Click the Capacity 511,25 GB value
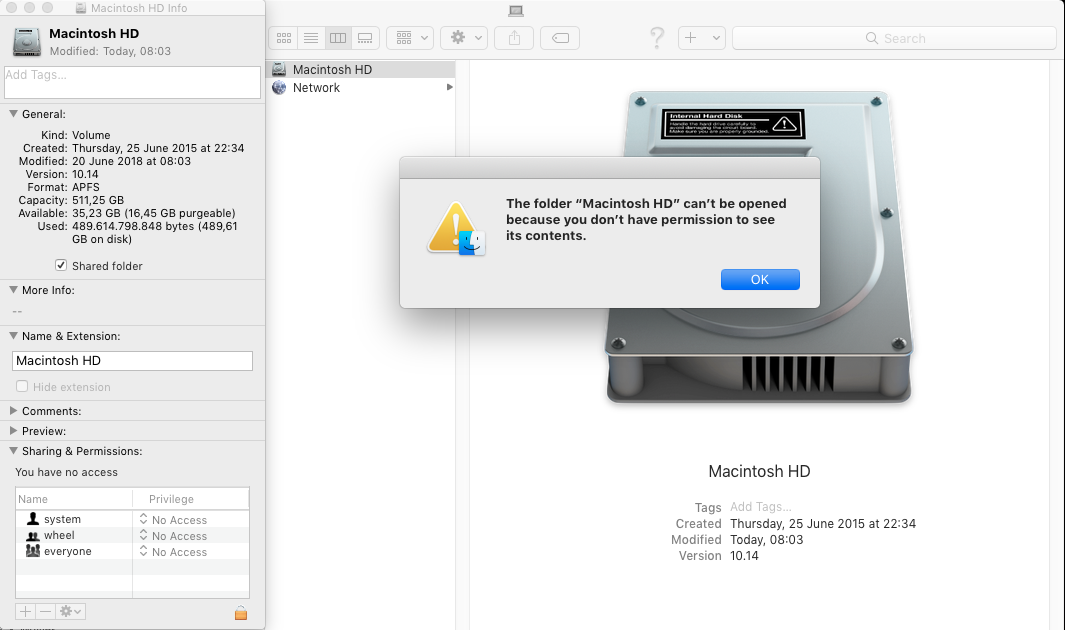The width and height of the screenshot is (1065, 630). tap(98, 200)
